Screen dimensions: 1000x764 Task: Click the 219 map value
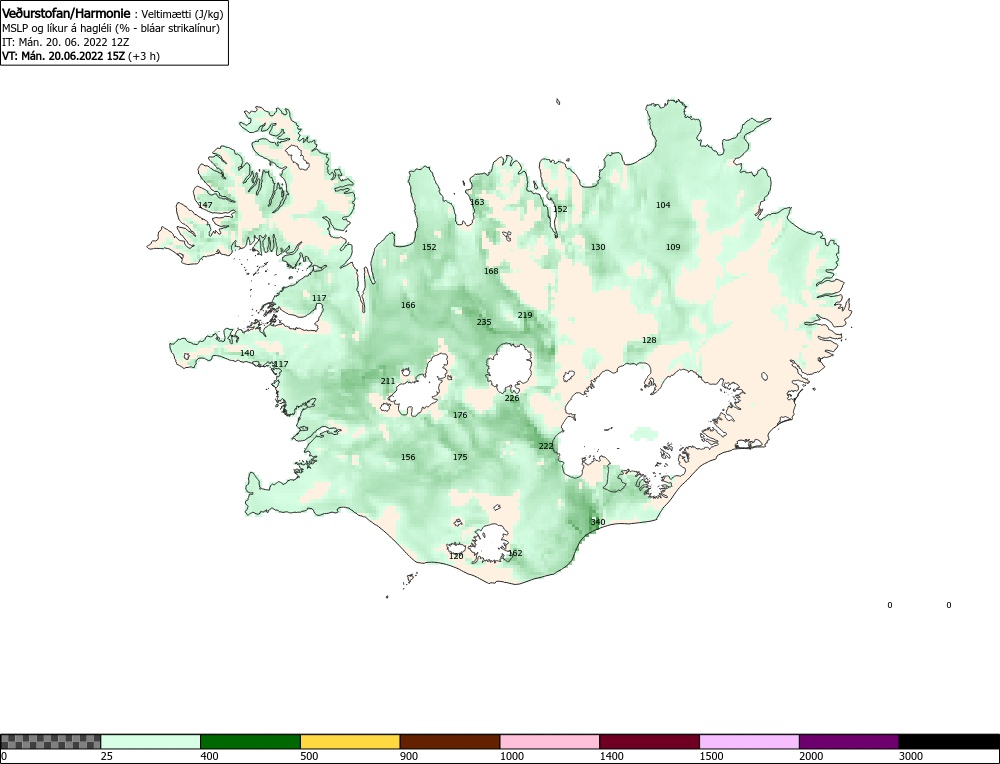coord(525,315)
